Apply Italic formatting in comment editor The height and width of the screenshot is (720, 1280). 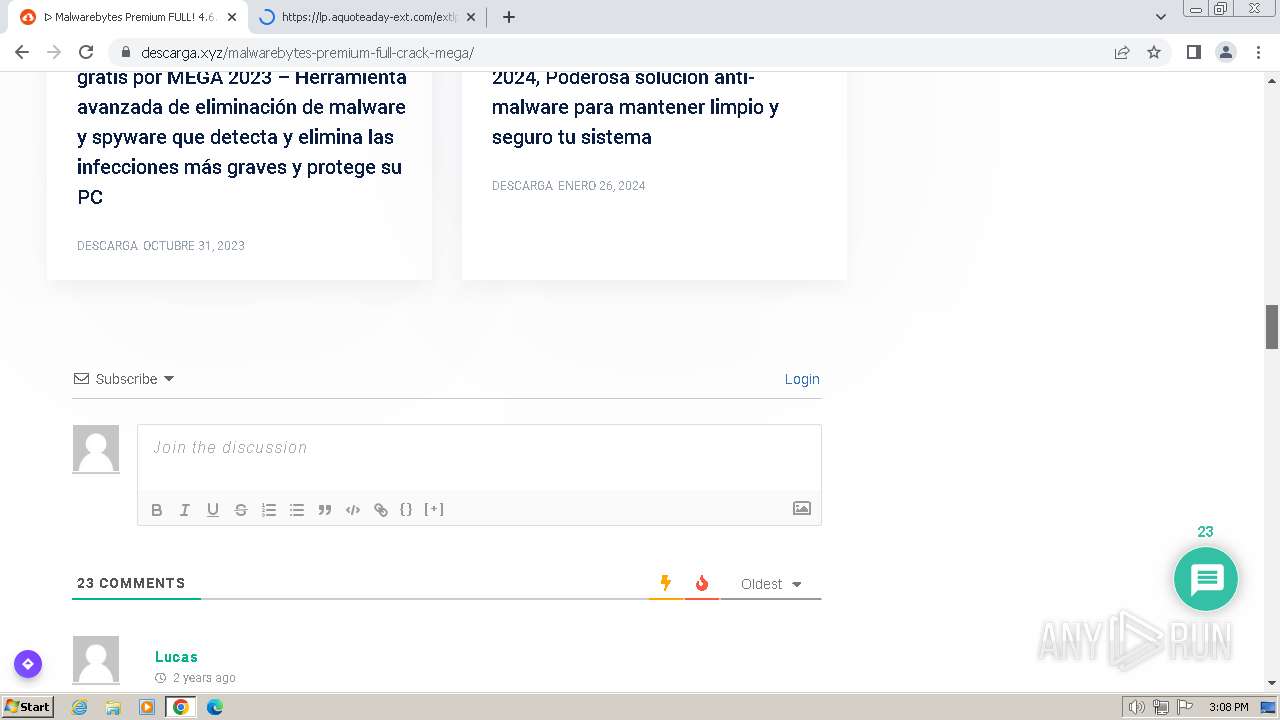click(185, 510)
